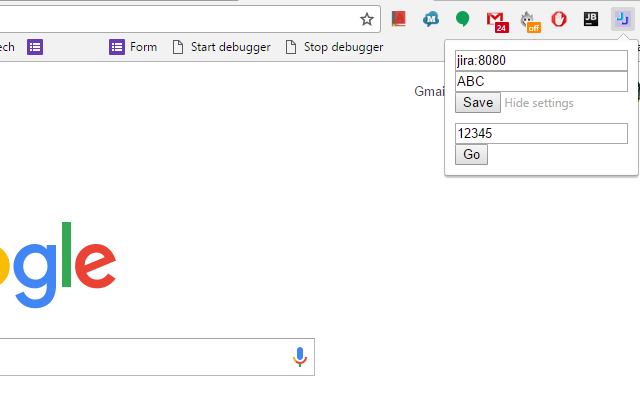
Task: Start voice search with the microphone icon
Action: point(300,357)
